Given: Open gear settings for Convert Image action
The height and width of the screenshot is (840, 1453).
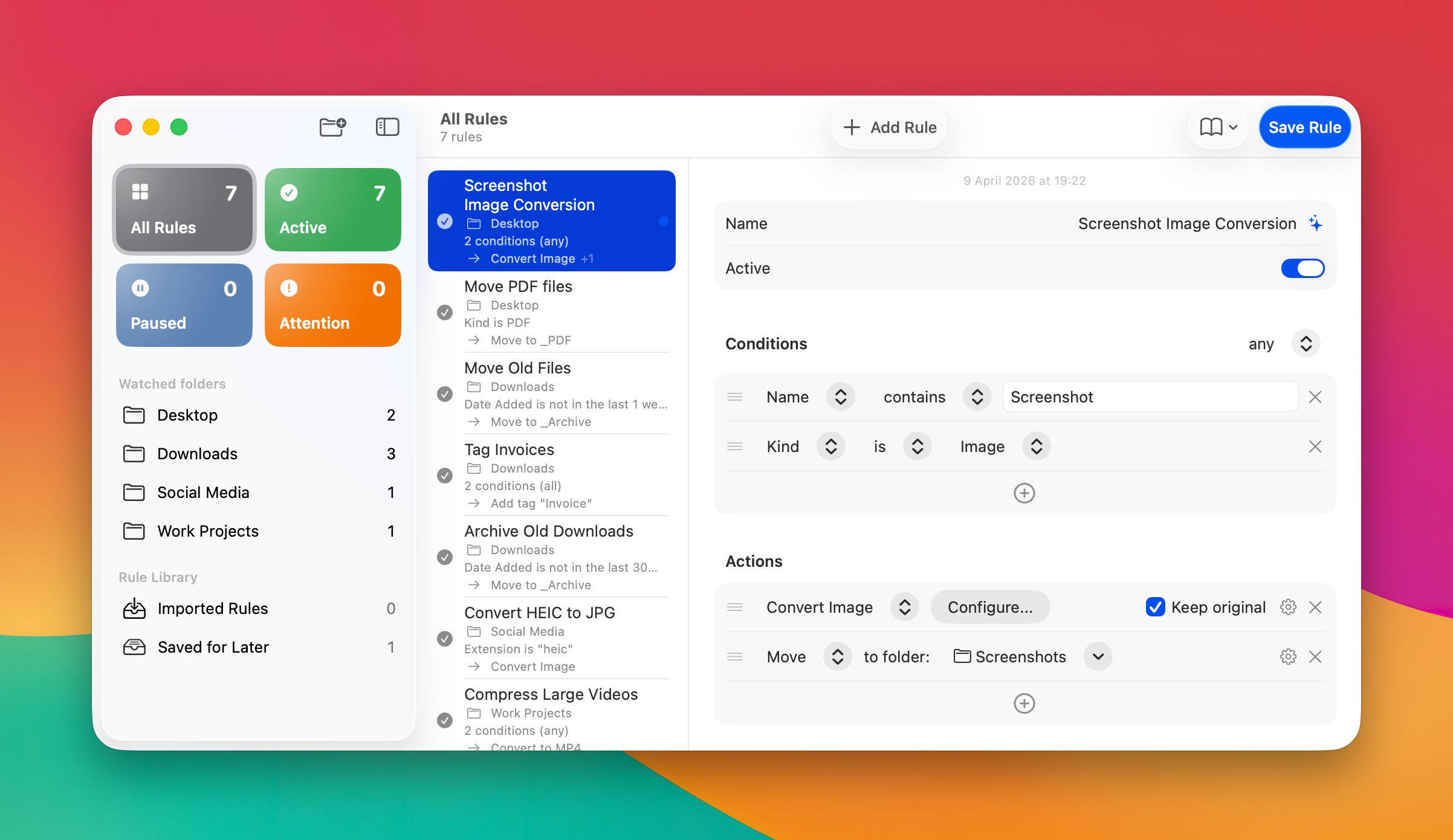Looking at the screenshot, I should tap(1288, 607).
